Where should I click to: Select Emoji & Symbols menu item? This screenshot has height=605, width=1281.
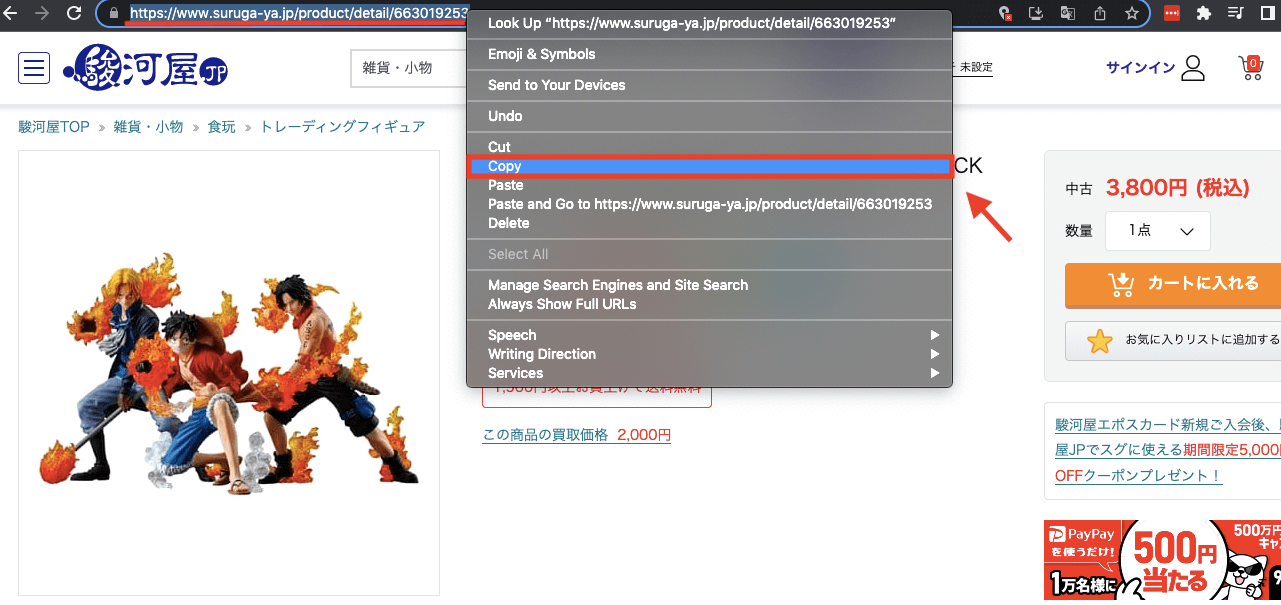coord(709,54)
